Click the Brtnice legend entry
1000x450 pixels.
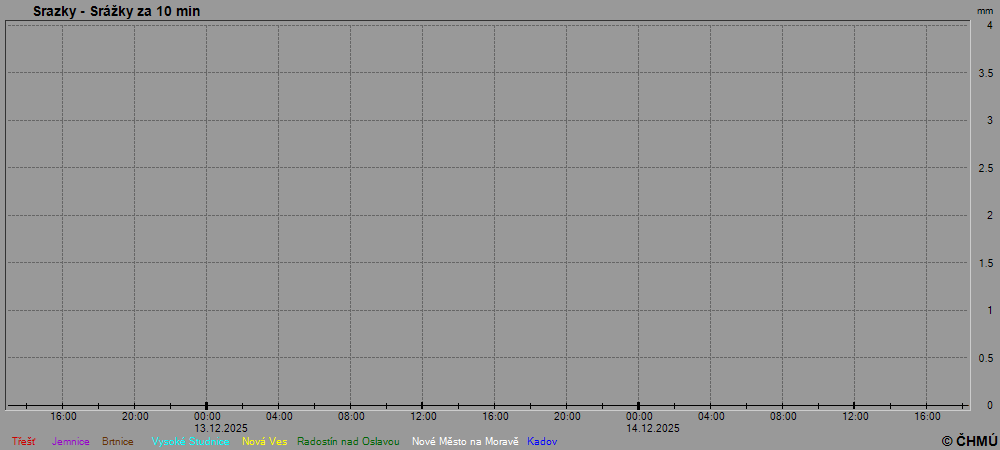tap(118, 441)
